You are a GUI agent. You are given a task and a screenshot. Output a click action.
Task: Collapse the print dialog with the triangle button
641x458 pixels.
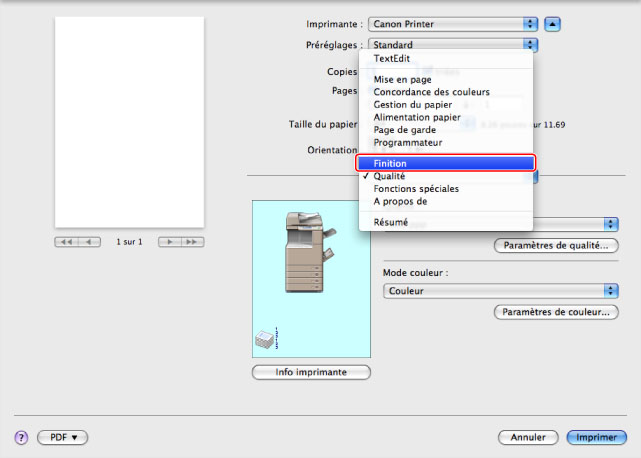[553, 23]
